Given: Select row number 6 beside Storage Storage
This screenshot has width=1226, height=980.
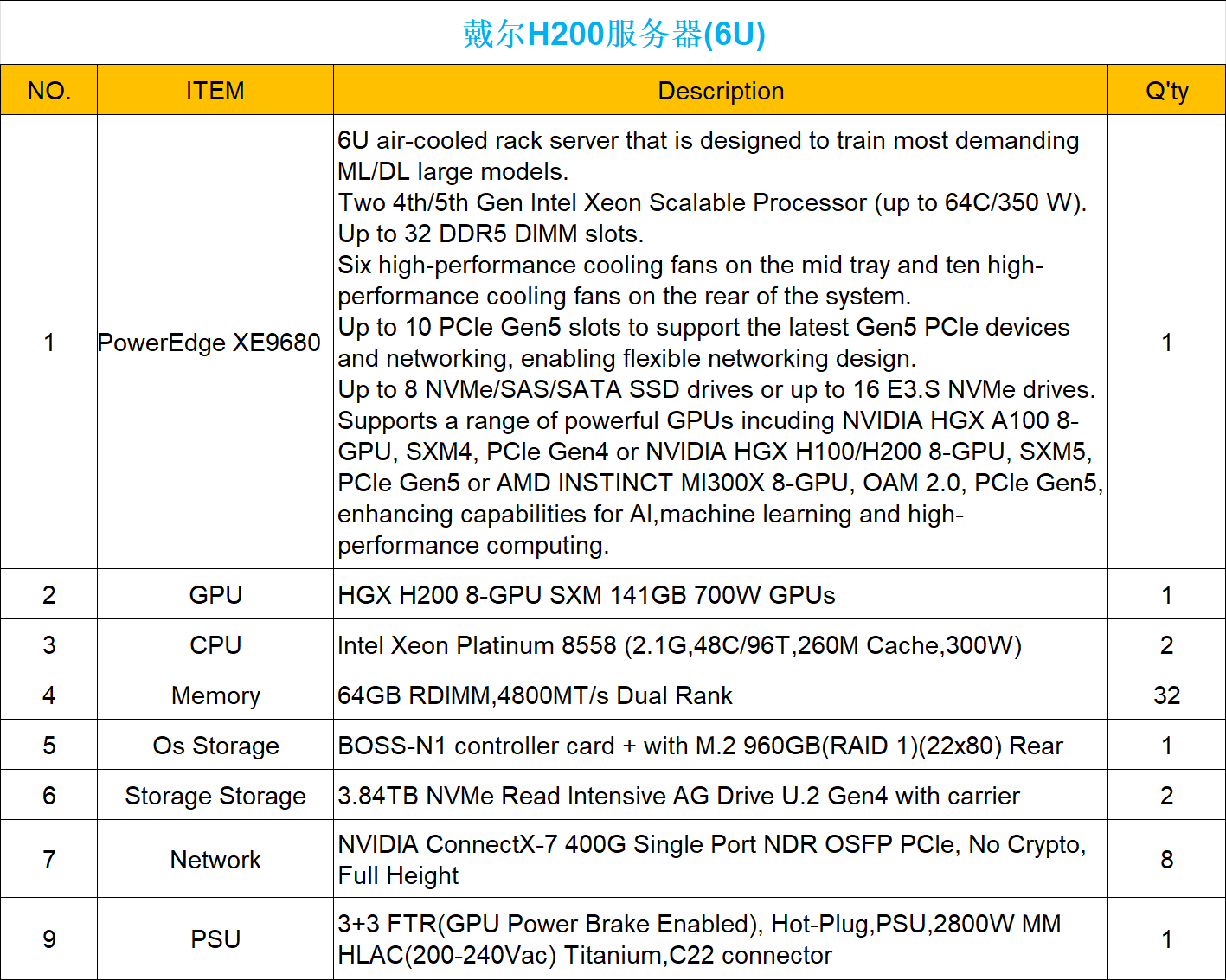Looking at the screenshot, I should (49, 795).
